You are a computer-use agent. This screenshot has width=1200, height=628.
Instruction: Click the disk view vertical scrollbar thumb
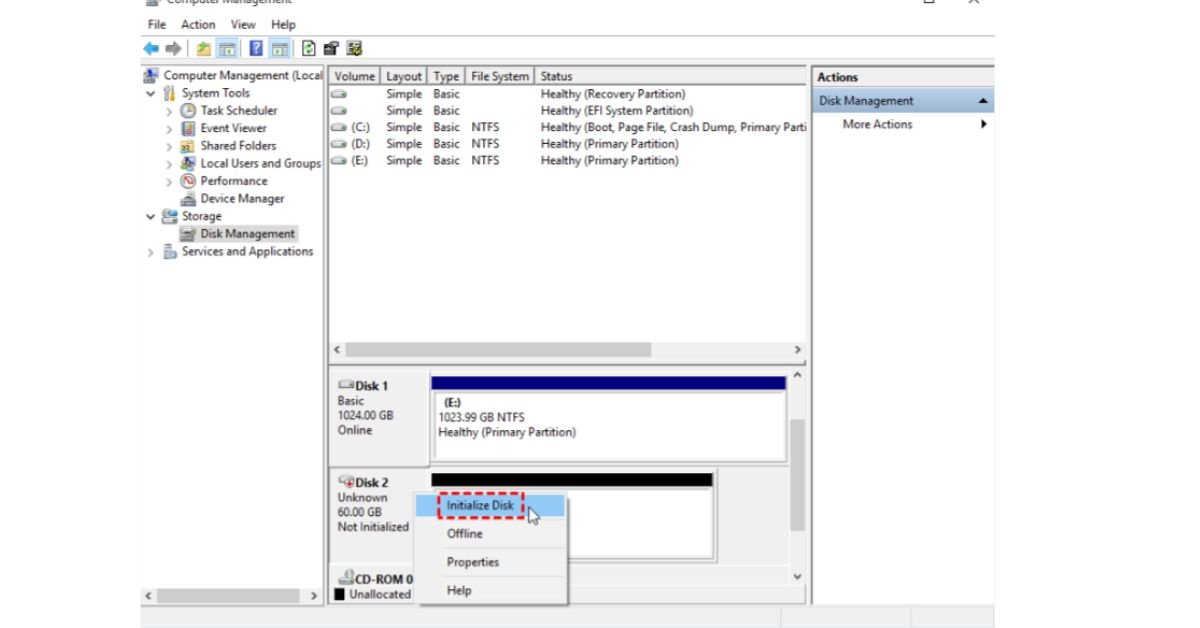pyautogui.click(x=797, y=475)
